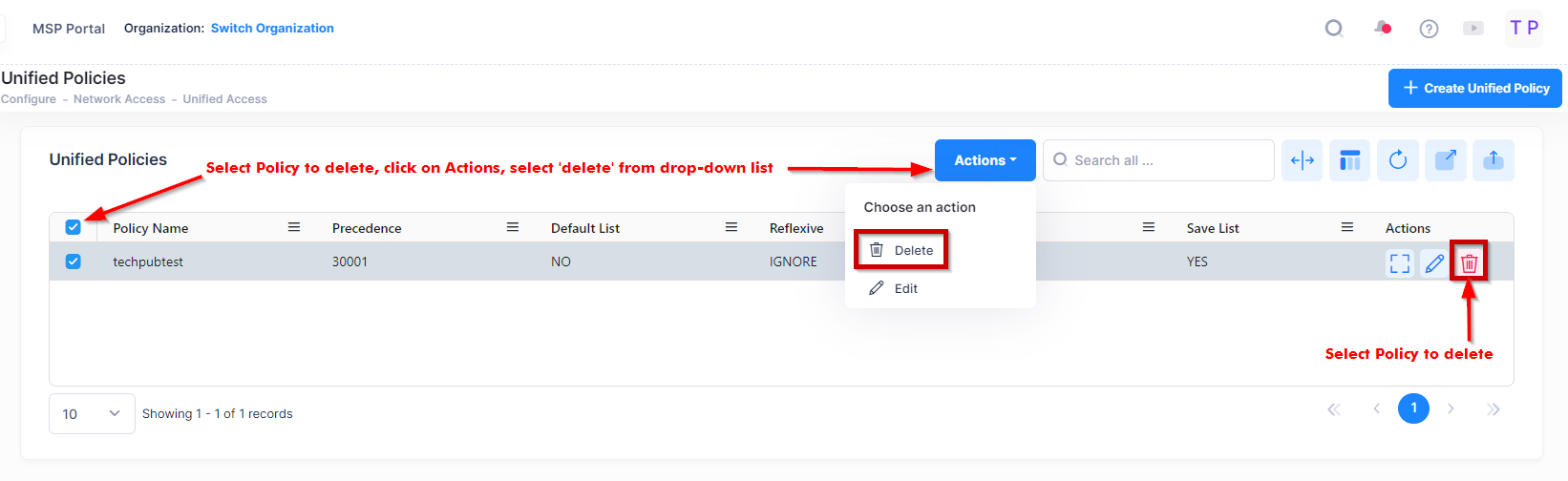This screenshot has height=481, width=1568.
Task: Open the column chooser icon
Action: coord(1350,160)
